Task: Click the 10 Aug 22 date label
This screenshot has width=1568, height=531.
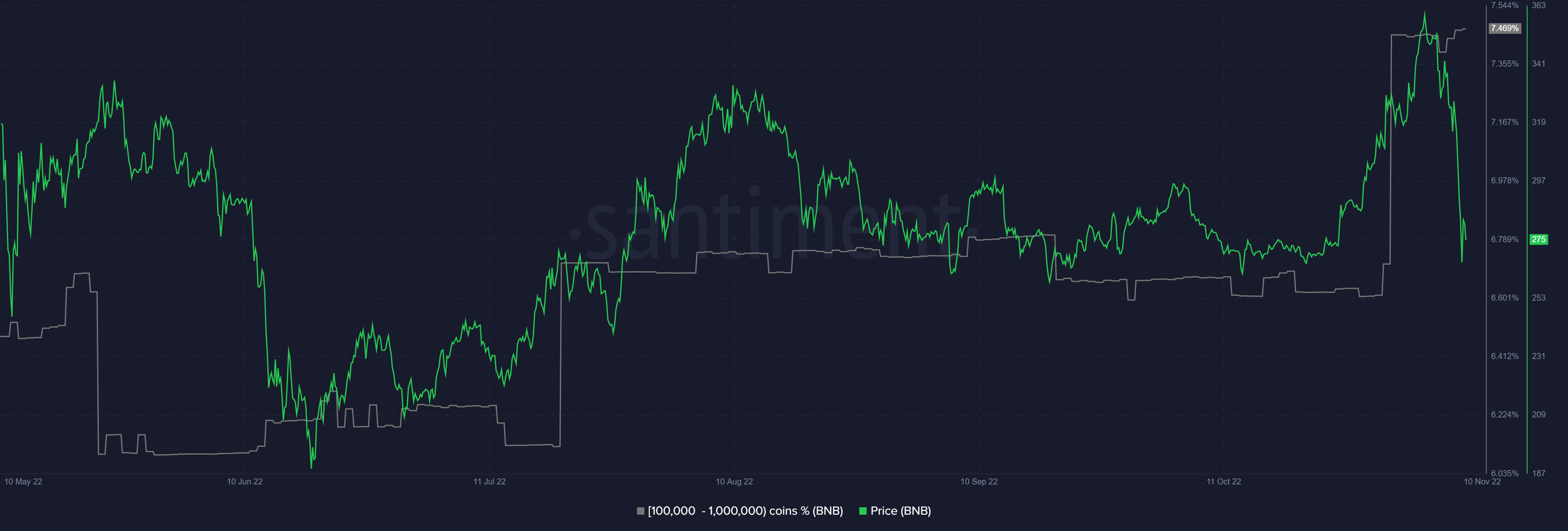Action: (x=734, y=482)
